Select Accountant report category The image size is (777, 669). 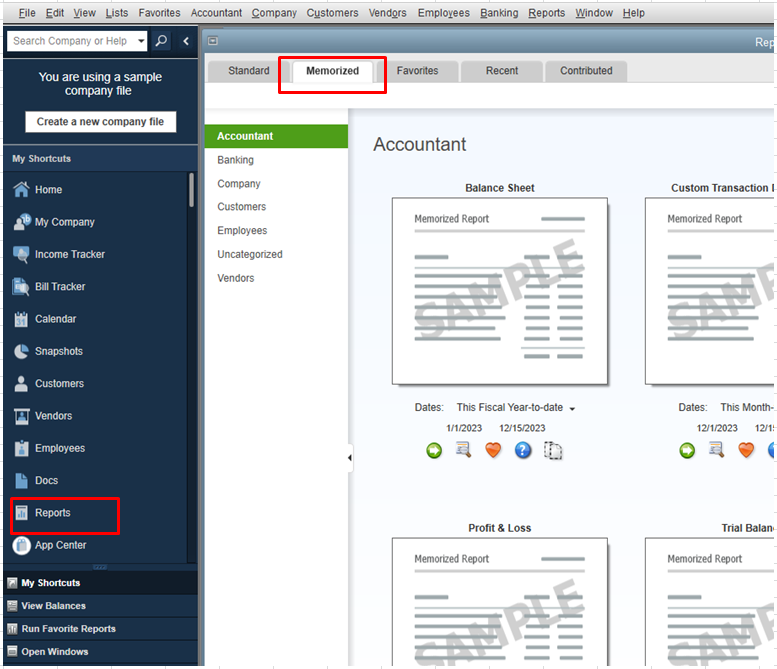(x=276, y=136)
